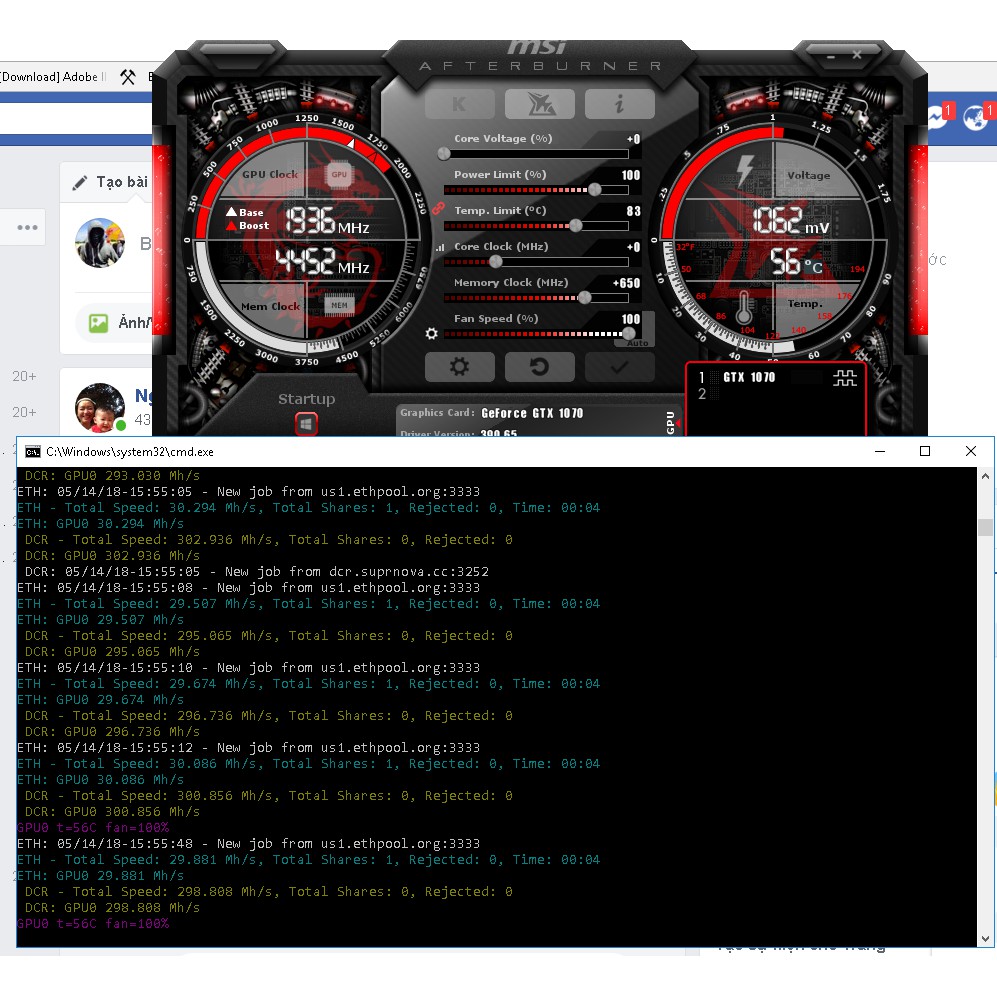
Task: Open the [Download] Adobe bookmark
Action: (52, 77)
